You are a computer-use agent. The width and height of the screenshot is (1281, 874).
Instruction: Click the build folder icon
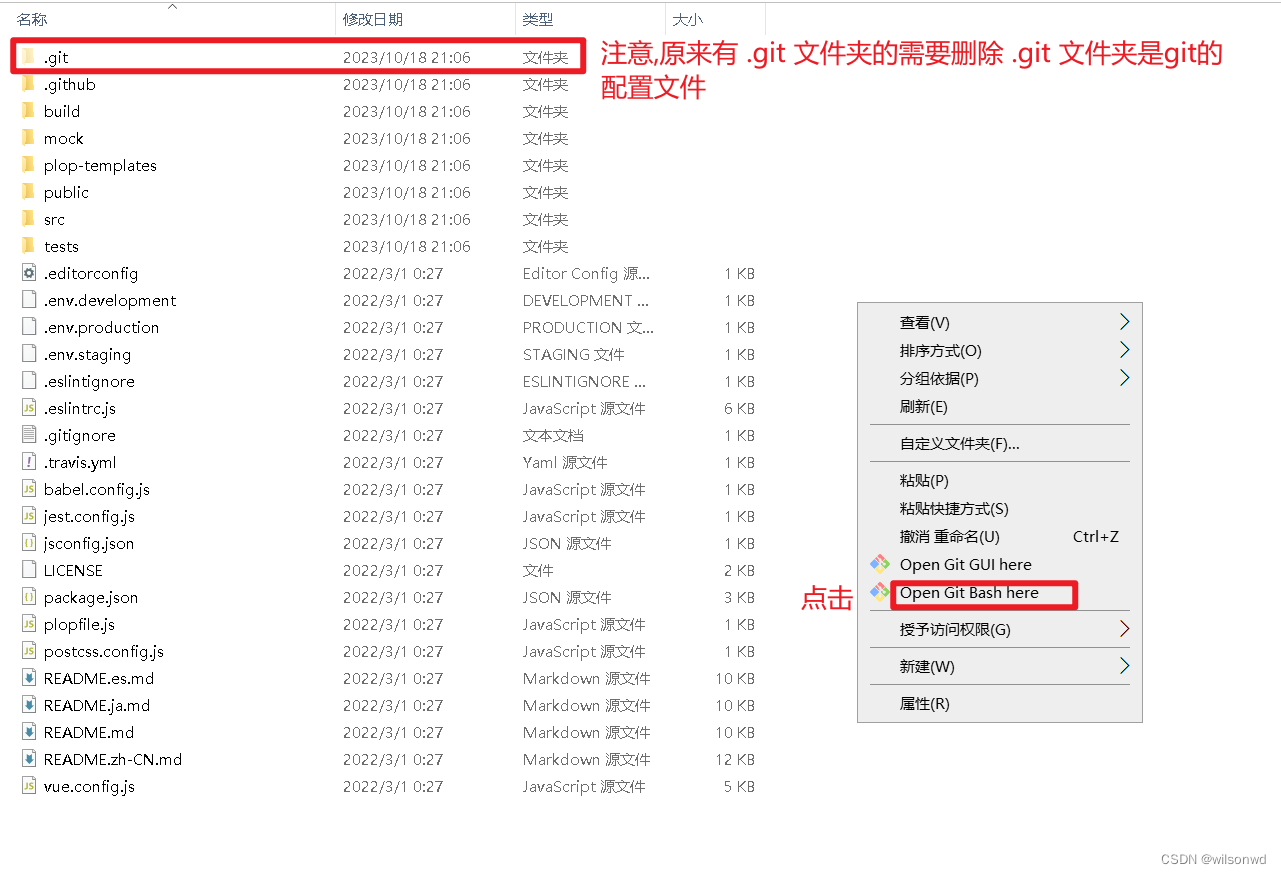(x=28, y=111)
